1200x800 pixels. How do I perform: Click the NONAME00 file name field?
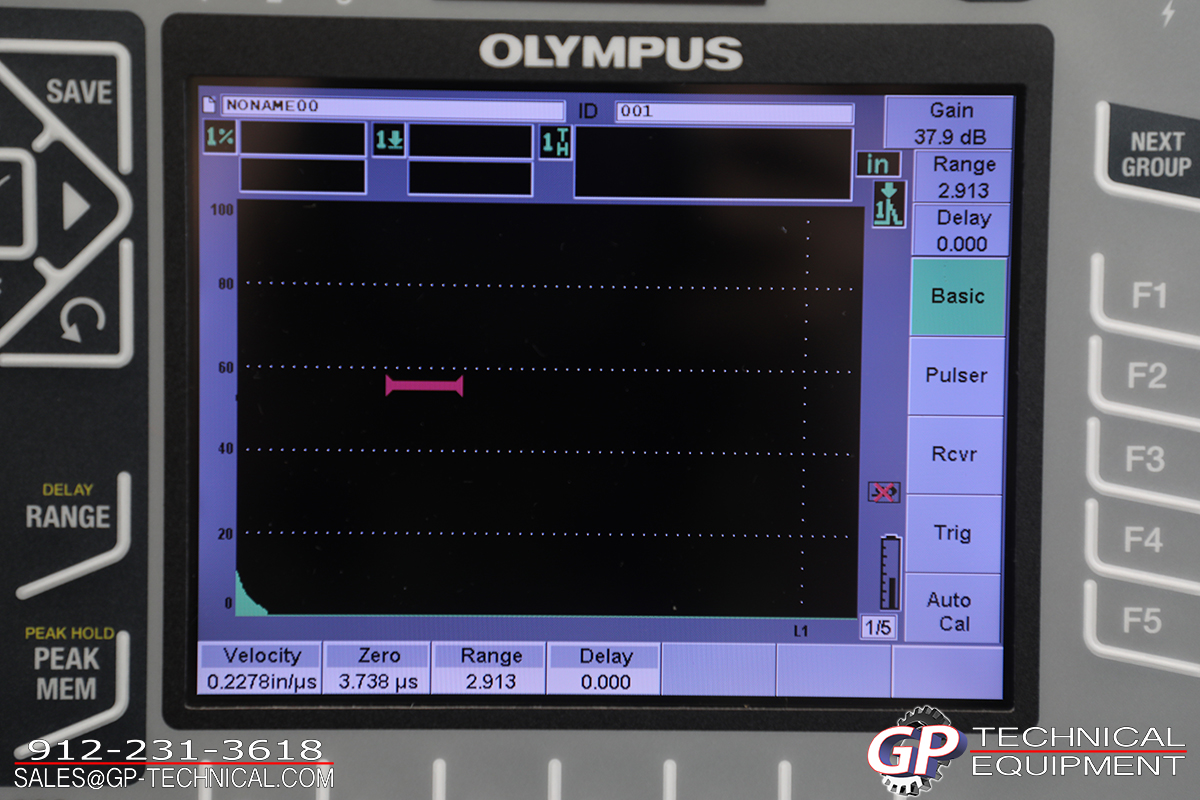(392, 108)
